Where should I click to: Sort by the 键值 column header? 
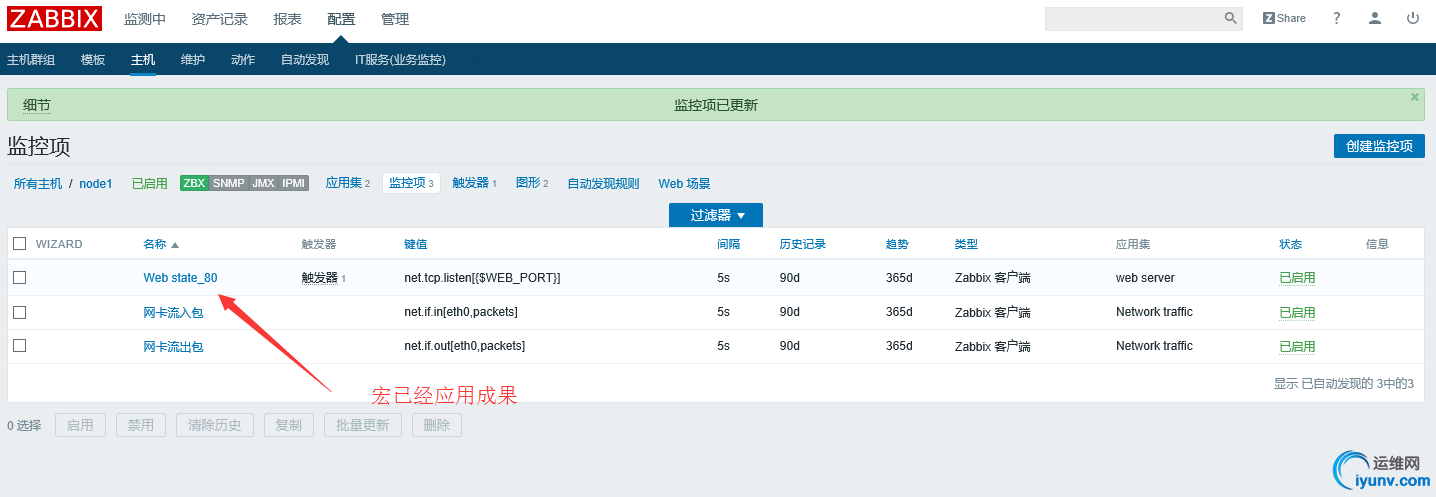416,244
